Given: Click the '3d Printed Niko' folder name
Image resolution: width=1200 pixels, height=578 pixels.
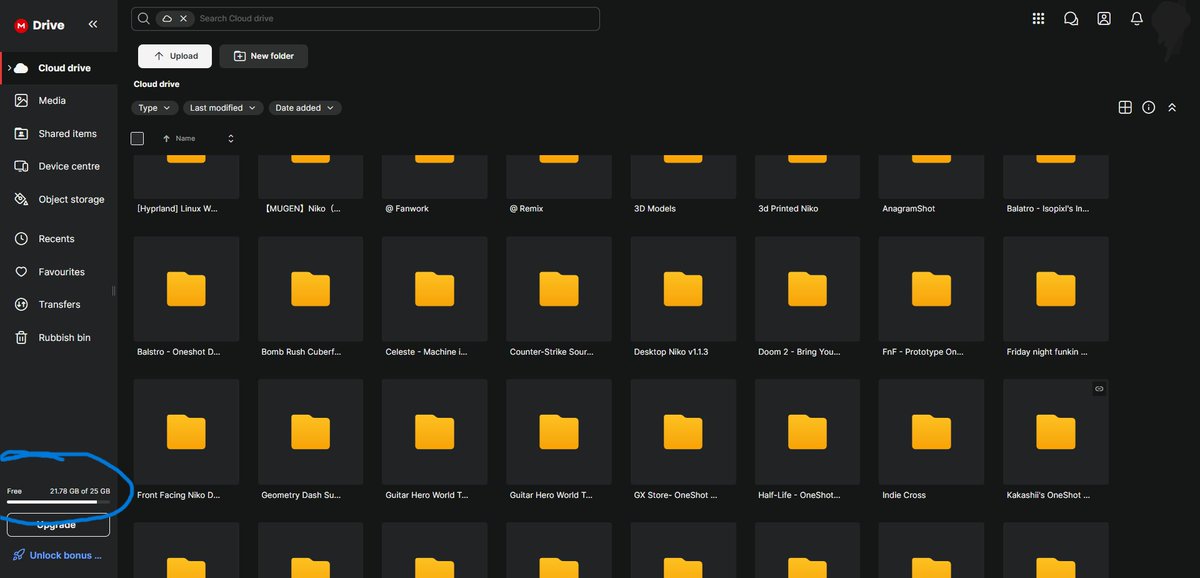Looking at the screenshot, I should [788, 209].
